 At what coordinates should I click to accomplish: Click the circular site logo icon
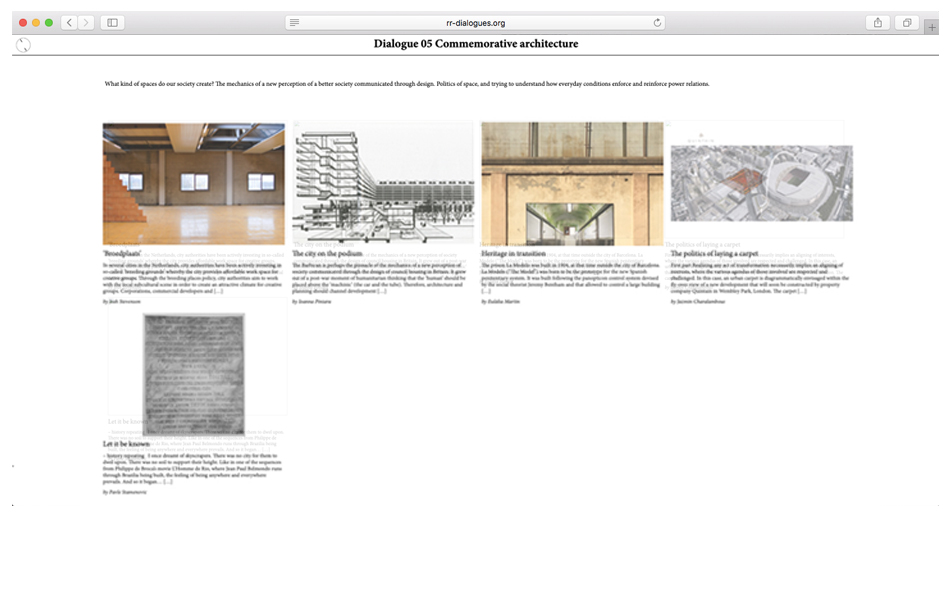(23, 45)
